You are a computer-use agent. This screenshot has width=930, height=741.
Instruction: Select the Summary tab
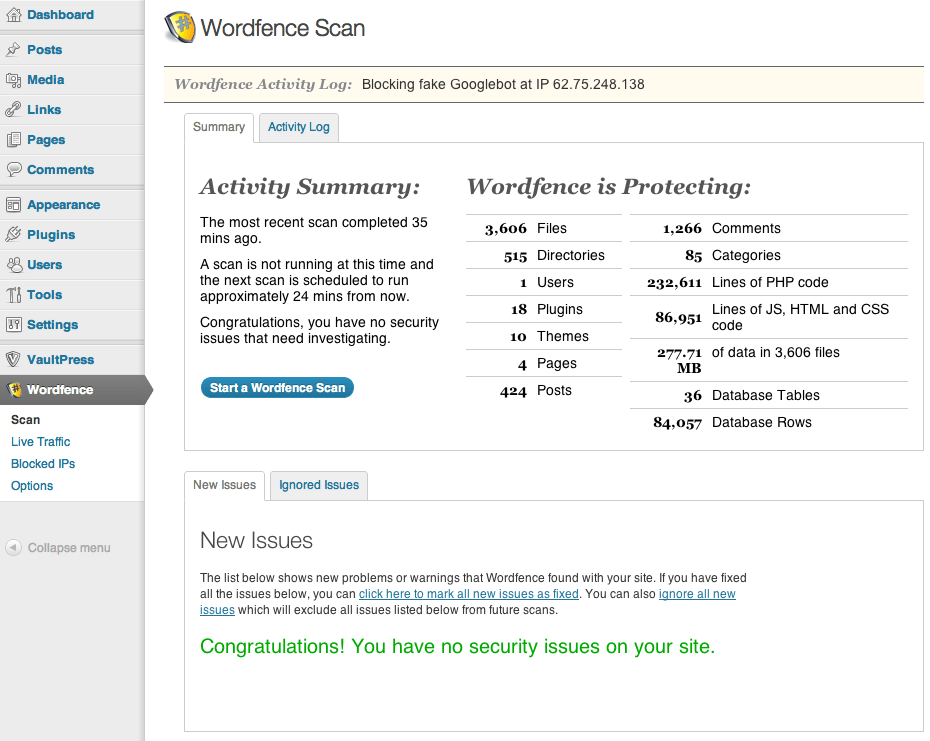click(x=219, y=127)
